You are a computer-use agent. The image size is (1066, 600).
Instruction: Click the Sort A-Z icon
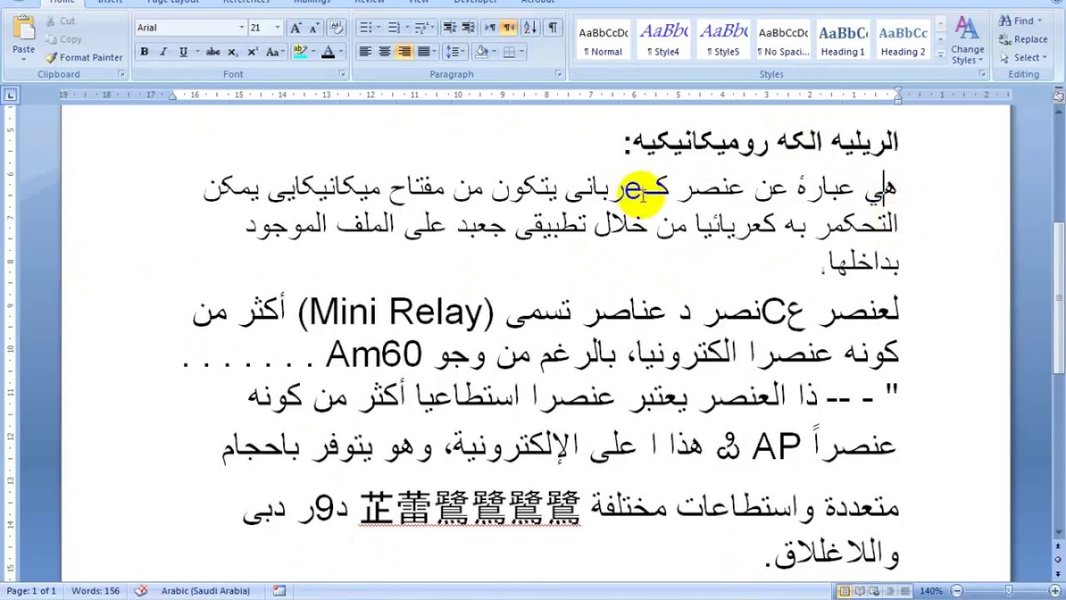click(x=531, y=28)
